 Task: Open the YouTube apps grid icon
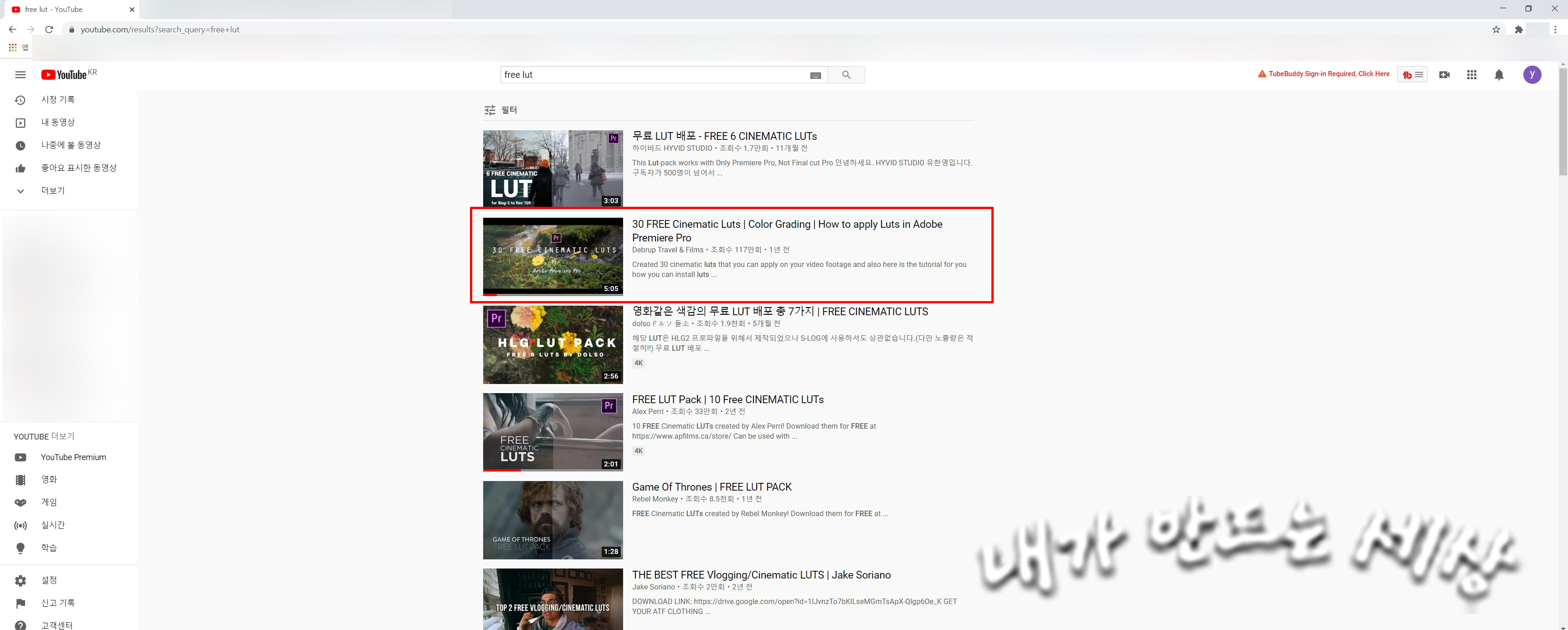click(1471, 75)
